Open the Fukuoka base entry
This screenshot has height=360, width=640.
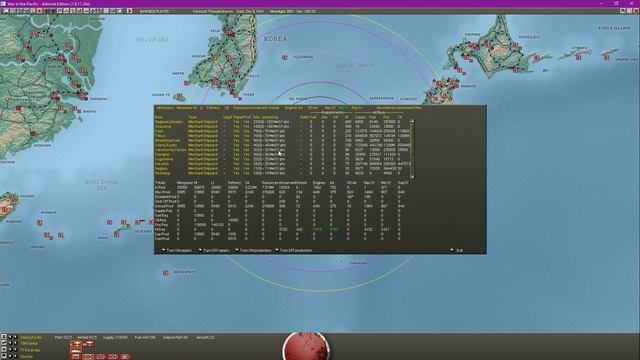point(162,164)
